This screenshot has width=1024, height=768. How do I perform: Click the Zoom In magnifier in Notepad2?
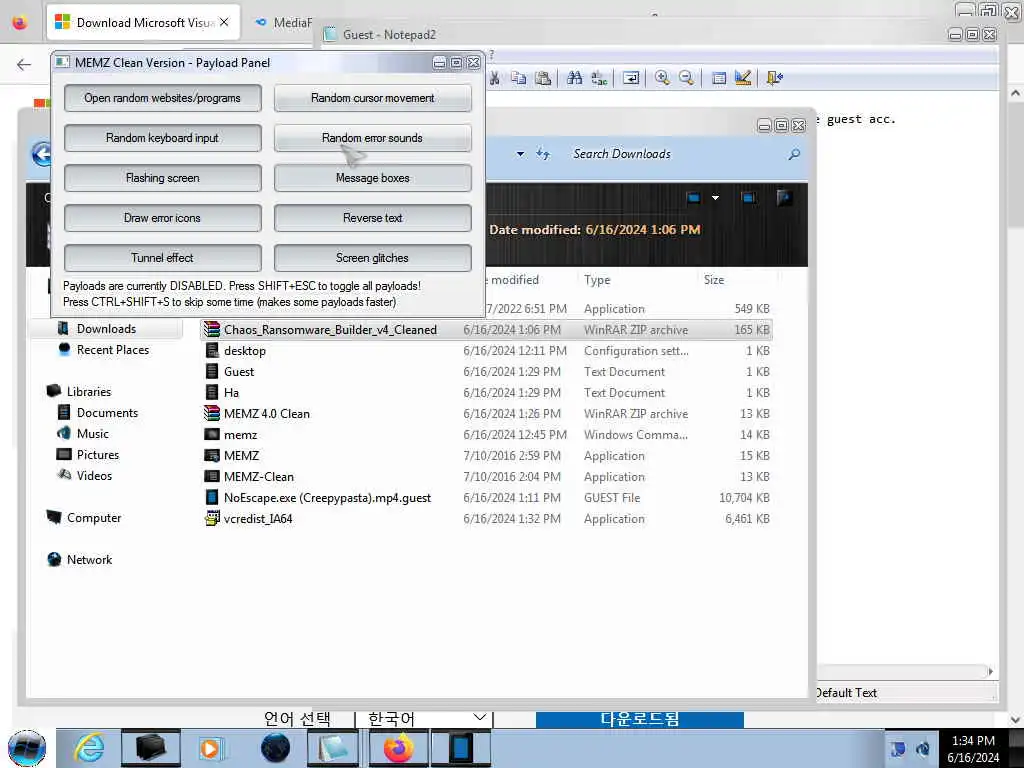(x=662, y=78)
